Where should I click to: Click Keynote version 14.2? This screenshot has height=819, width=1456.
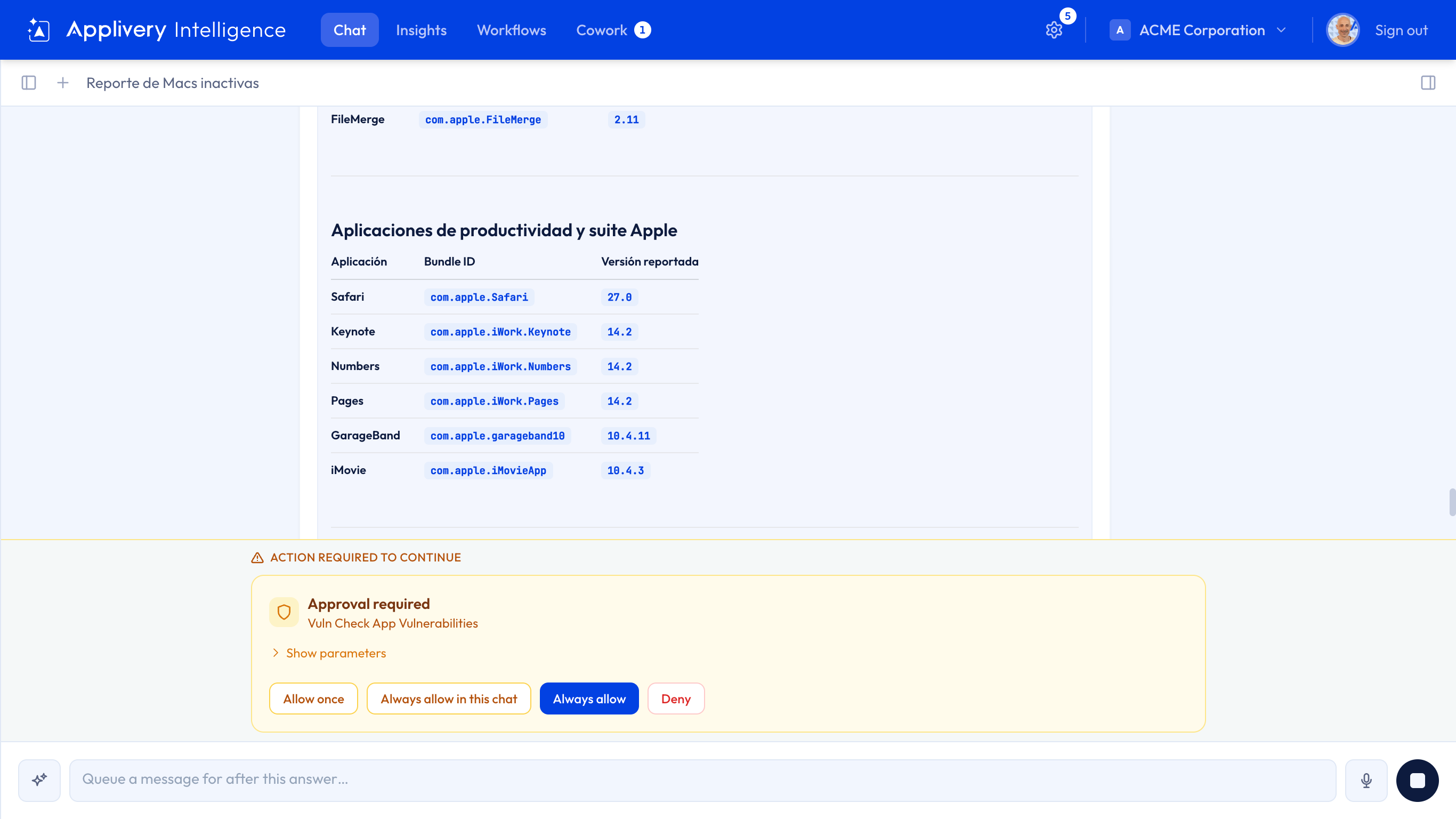[x=619, y=332]
